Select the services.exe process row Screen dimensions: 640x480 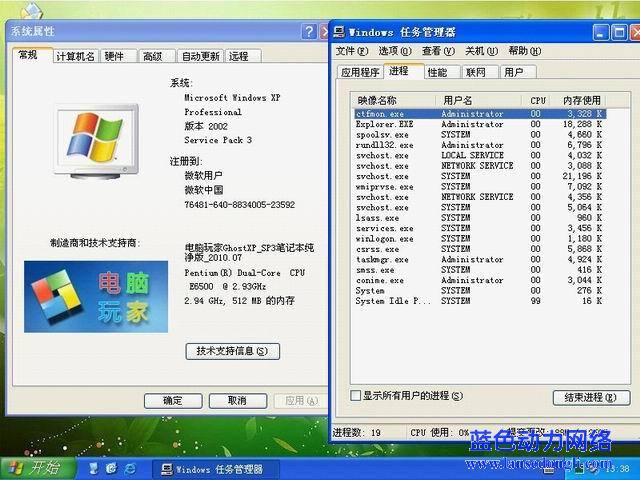point(480,228)
